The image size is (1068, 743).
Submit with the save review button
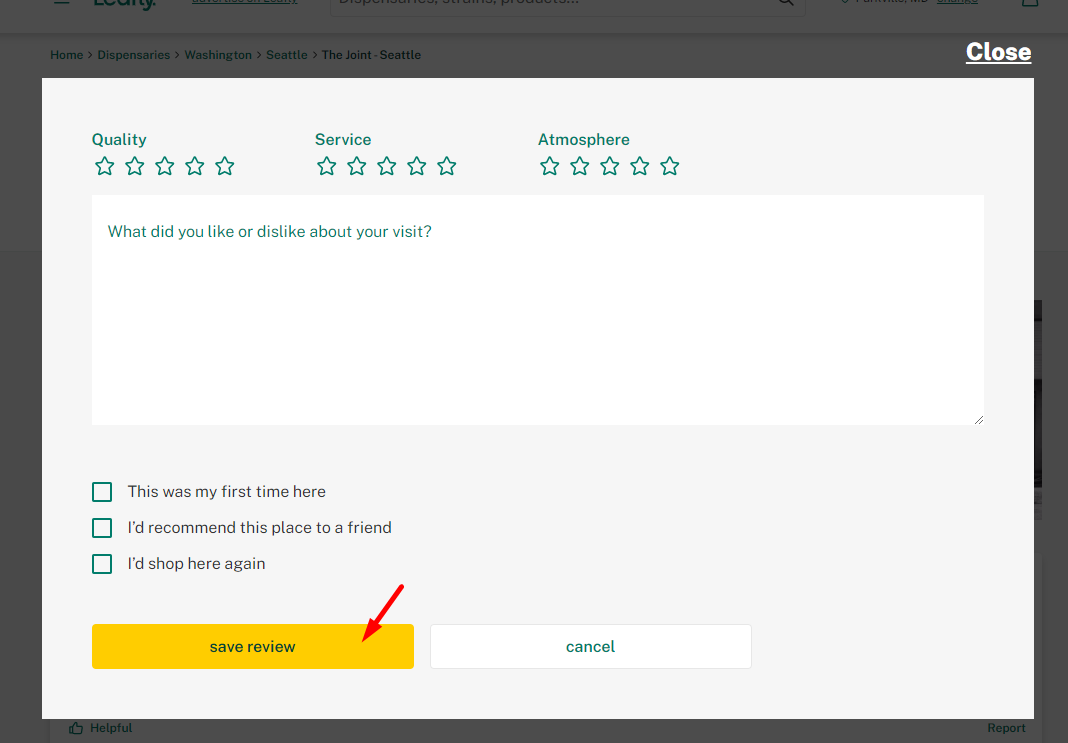[x=253, y=646]
